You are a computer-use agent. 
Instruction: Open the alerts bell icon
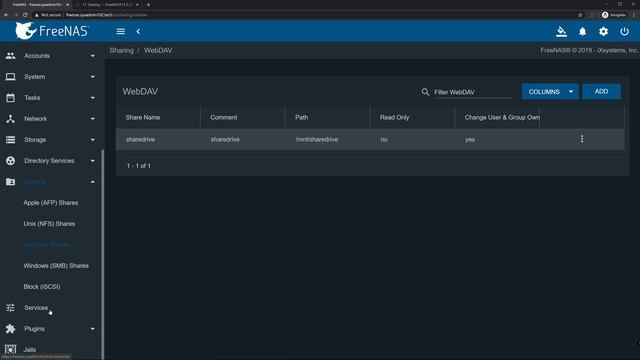click(x=582, y=31)
